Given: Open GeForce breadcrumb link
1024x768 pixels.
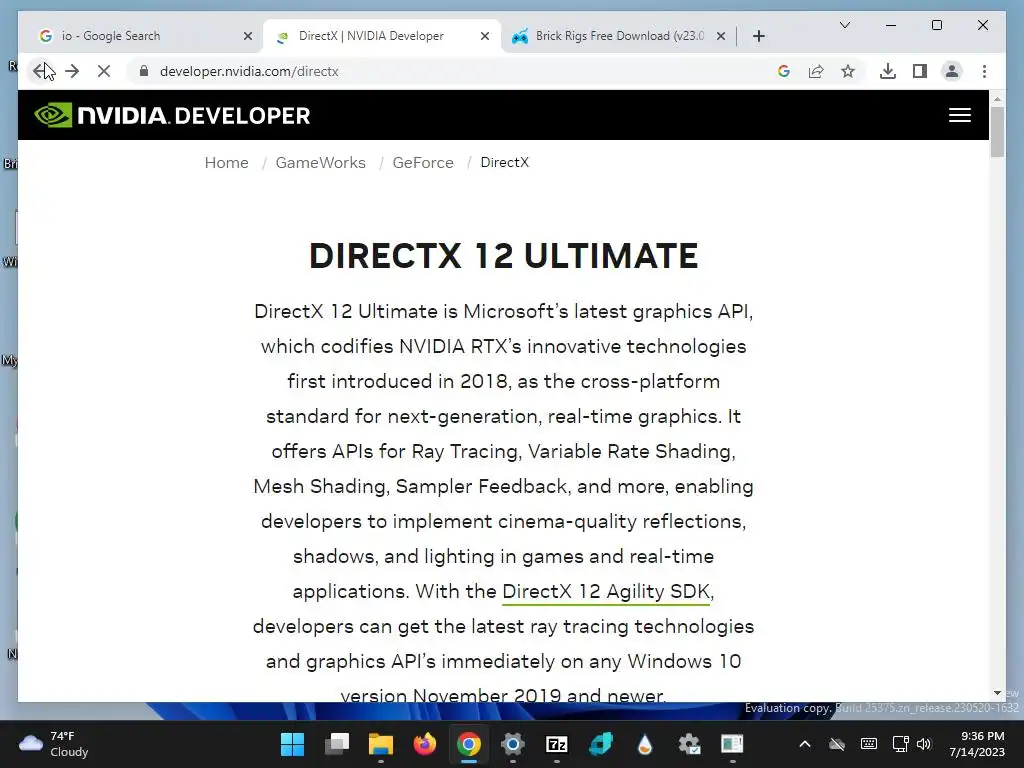Looking at the screenshot, I should tap(423, 163).
